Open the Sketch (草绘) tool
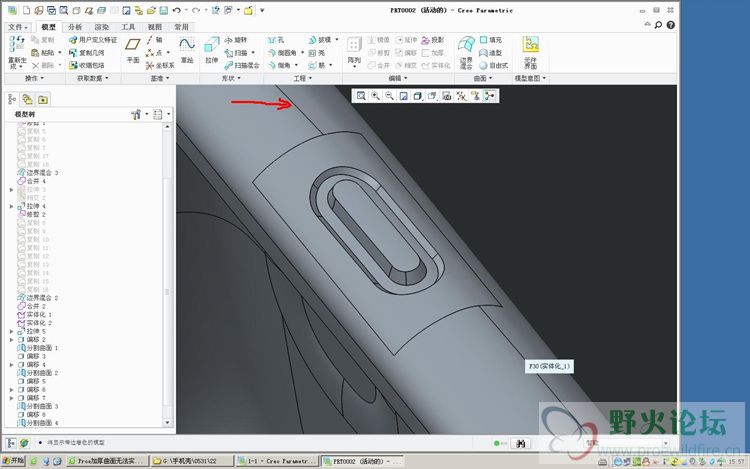The image size is (750, 469). pyautogui.click(x=187, y=51)
